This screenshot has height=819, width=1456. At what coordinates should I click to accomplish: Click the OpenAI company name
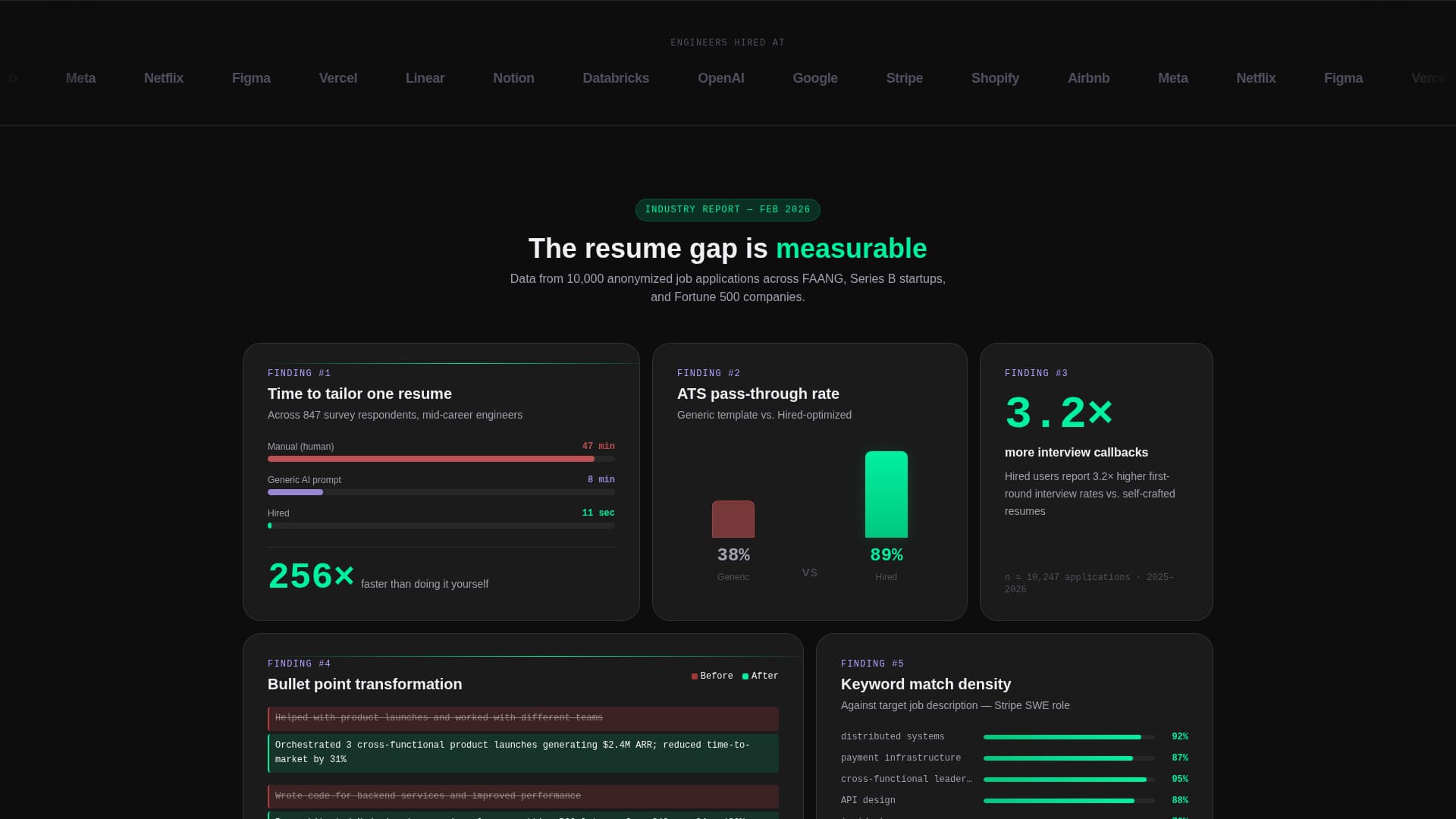pos(720,78)
